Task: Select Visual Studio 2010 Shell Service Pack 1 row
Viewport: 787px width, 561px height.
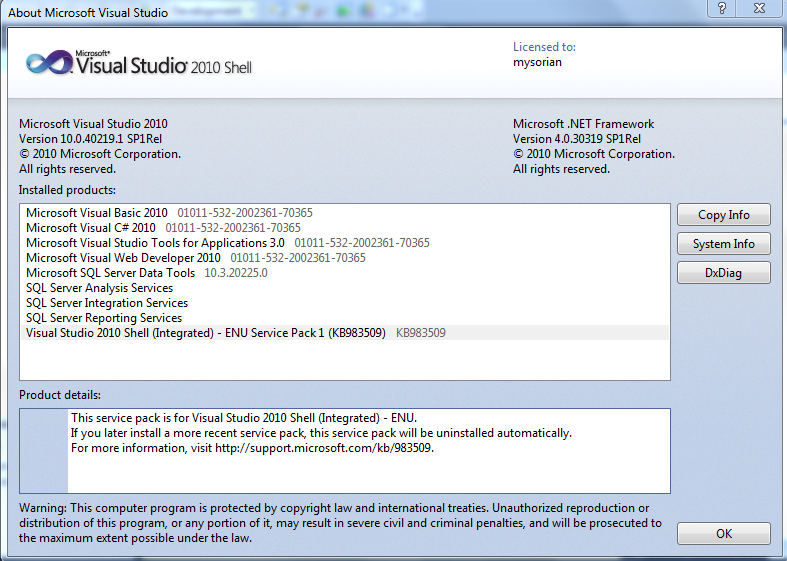Action: coord(345,333)
